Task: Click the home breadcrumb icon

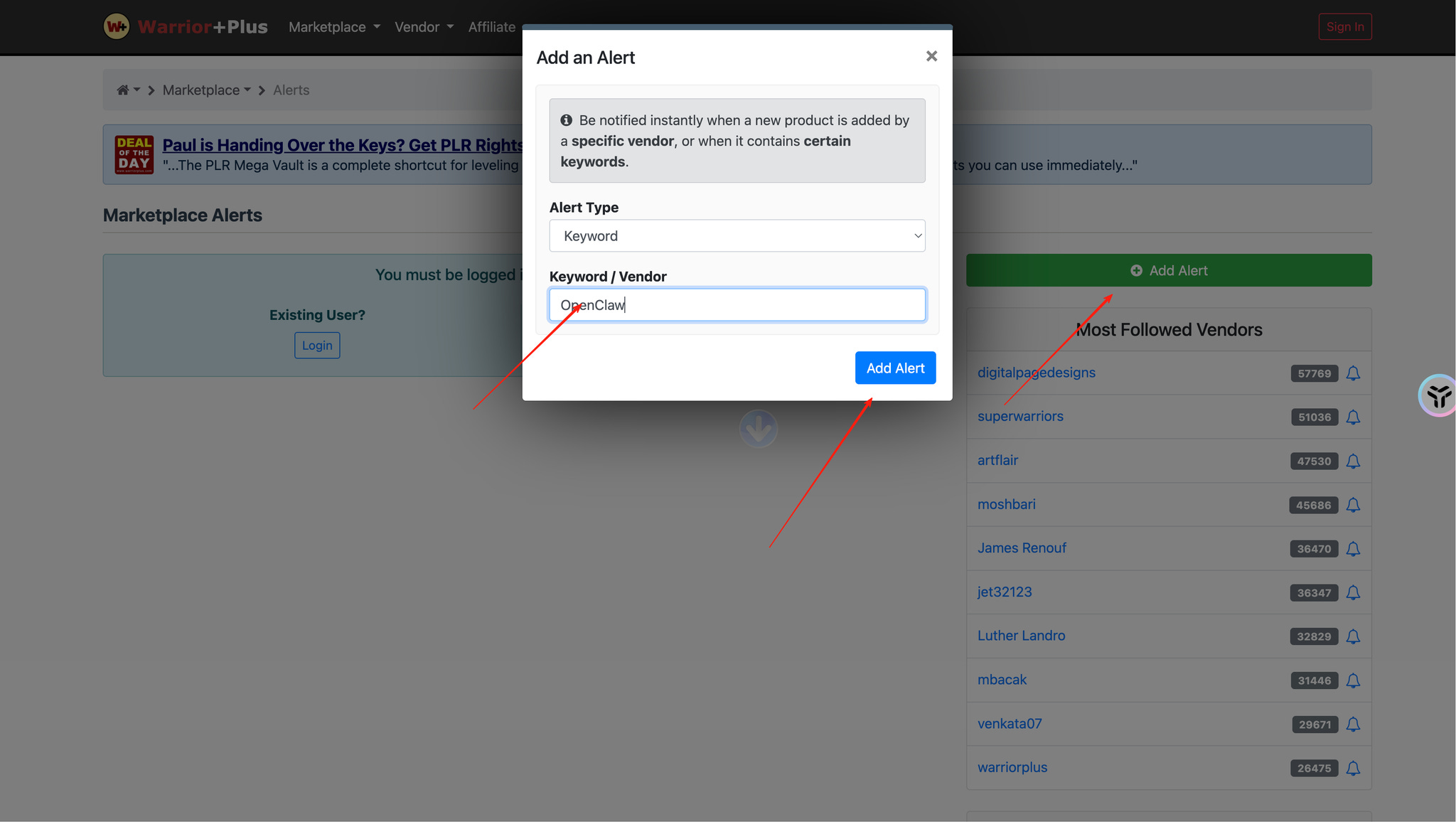Action: pyautogui.click(x=123, y=90)
